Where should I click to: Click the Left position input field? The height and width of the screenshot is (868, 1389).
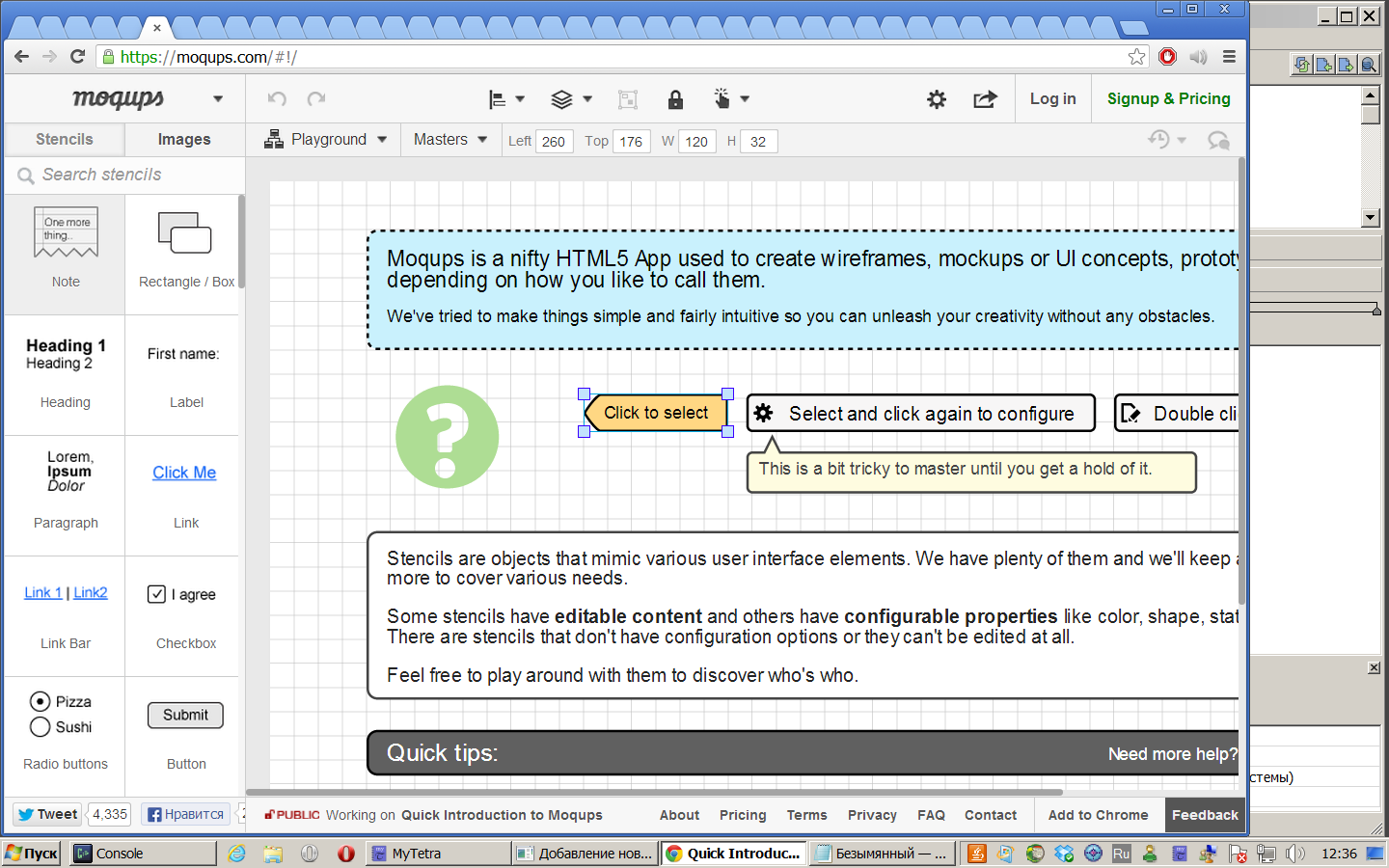point(555,142)
